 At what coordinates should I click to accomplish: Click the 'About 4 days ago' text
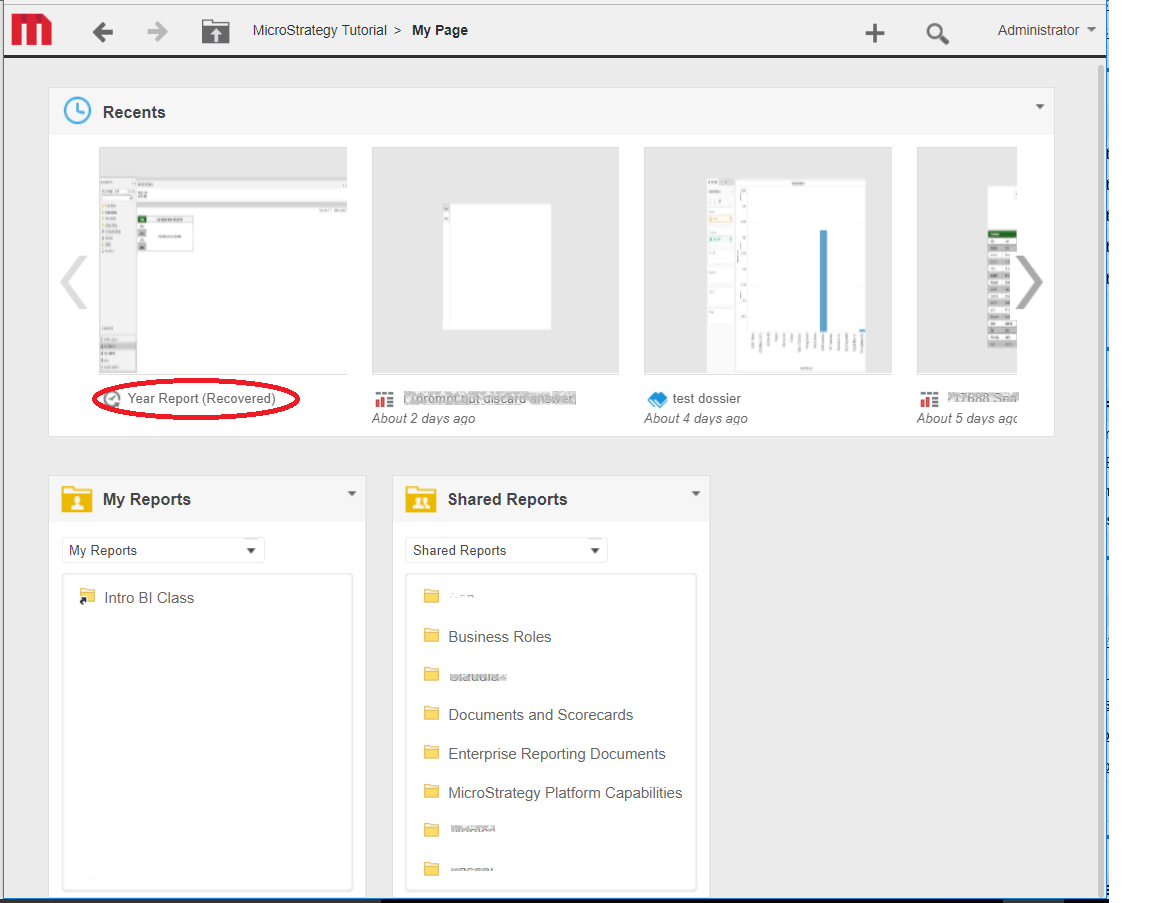click(x=696, y=418)
